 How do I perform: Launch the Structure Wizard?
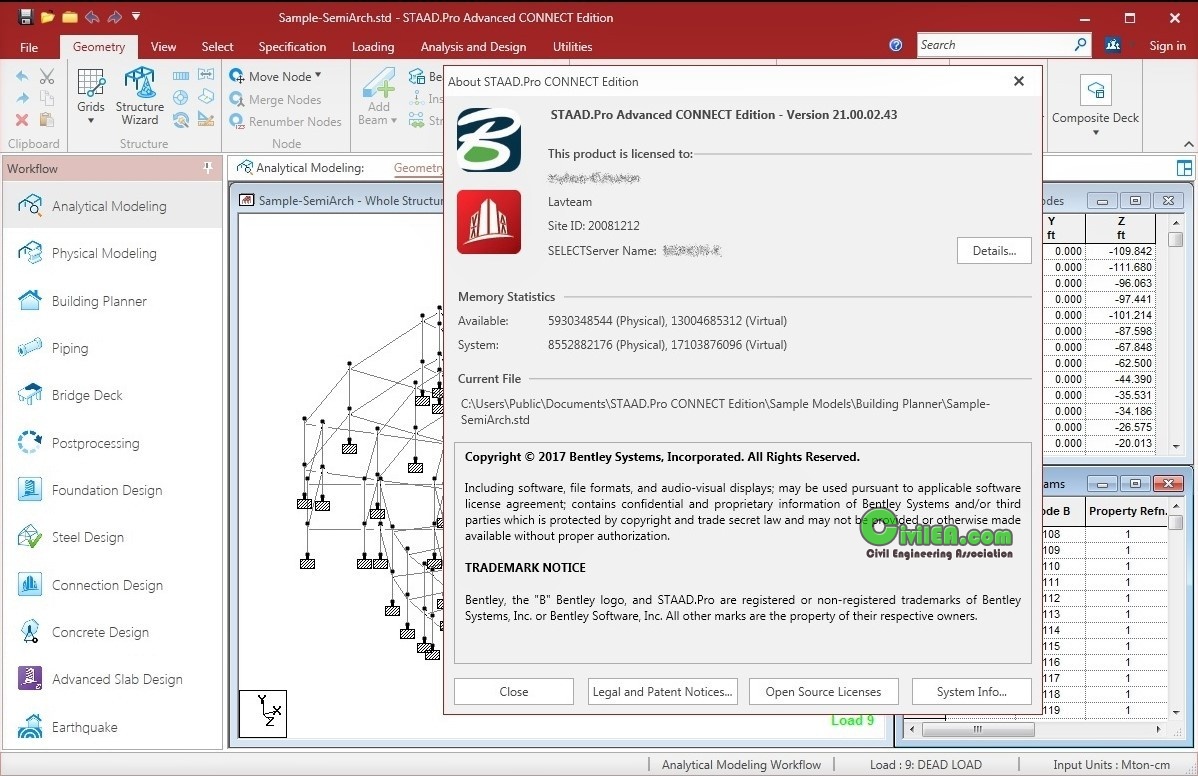pos(140,95)
